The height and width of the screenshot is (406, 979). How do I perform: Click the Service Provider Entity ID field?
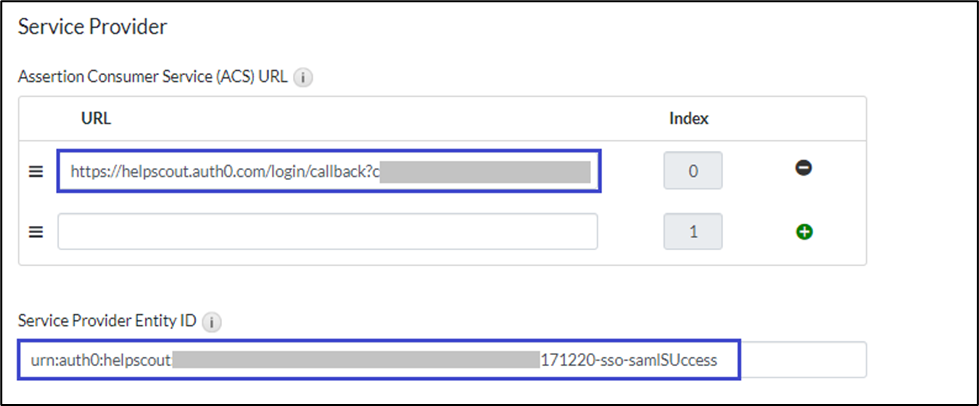800,360
